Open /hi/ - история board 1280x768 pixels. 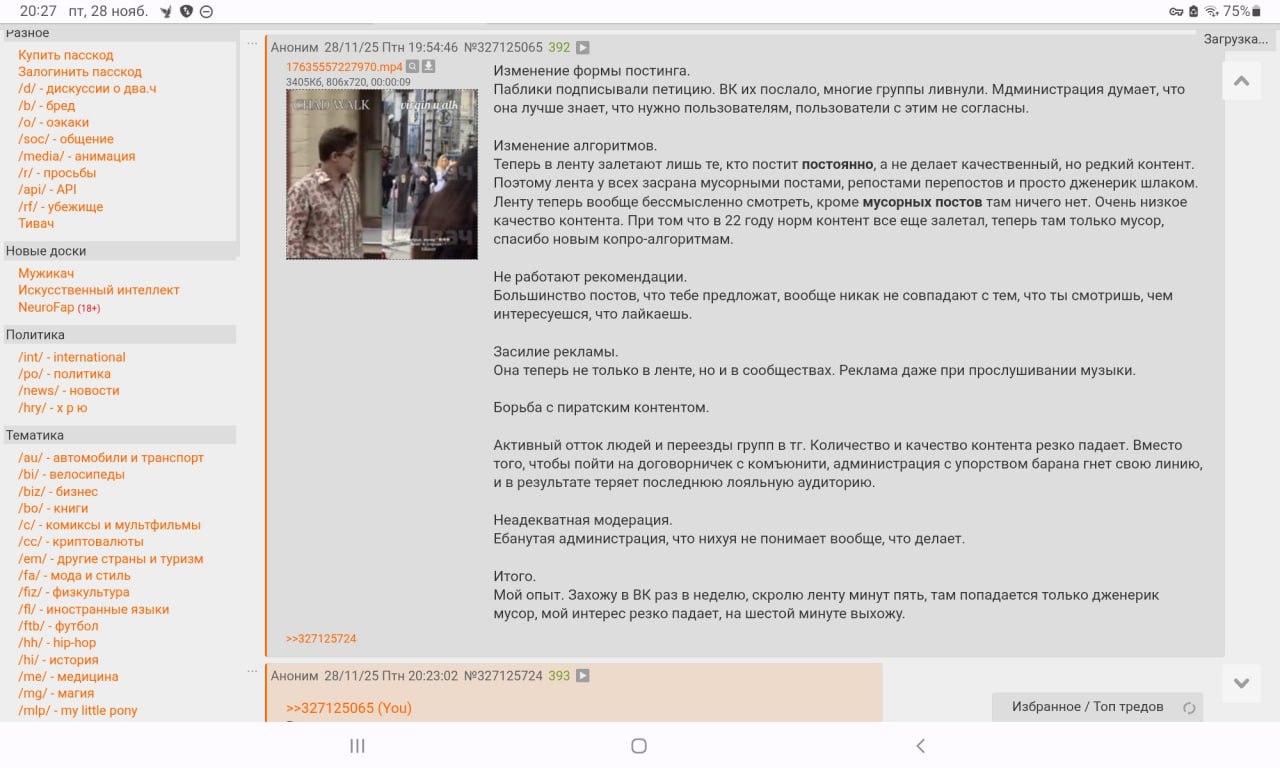(58, 660)
